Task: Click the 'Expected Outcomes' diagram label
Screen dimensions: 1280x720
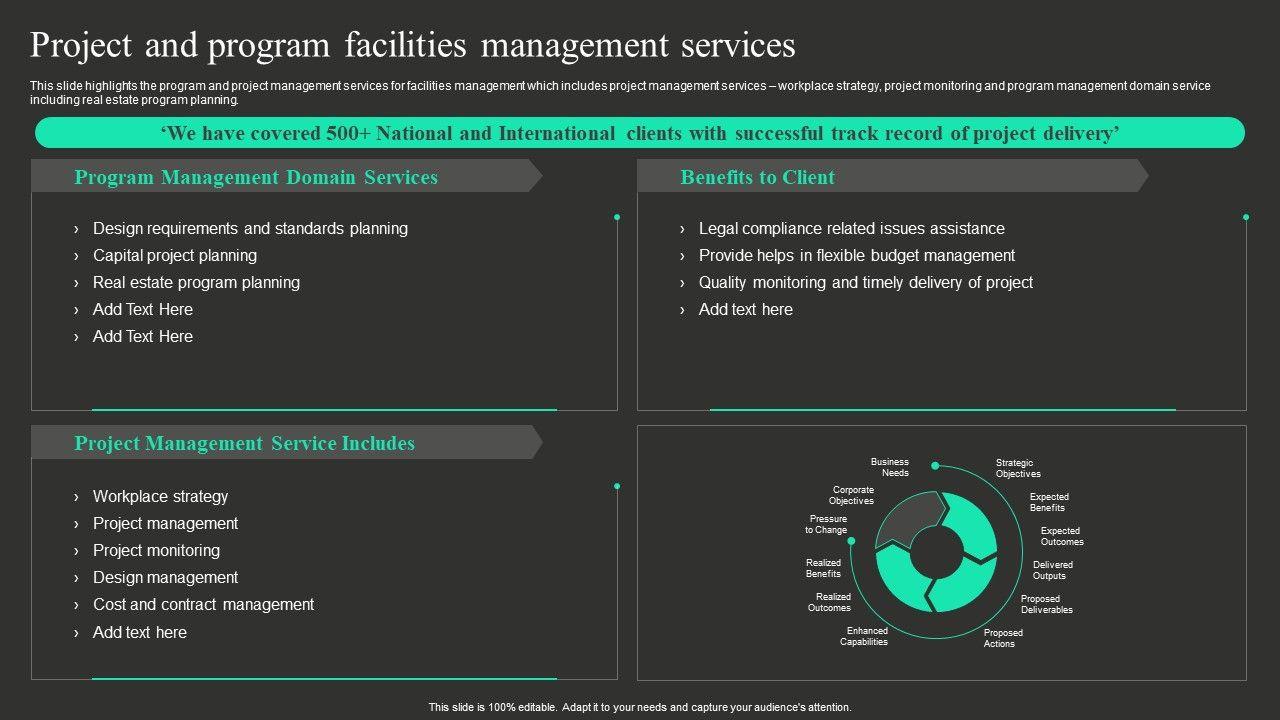Action: pos(1062,536)
